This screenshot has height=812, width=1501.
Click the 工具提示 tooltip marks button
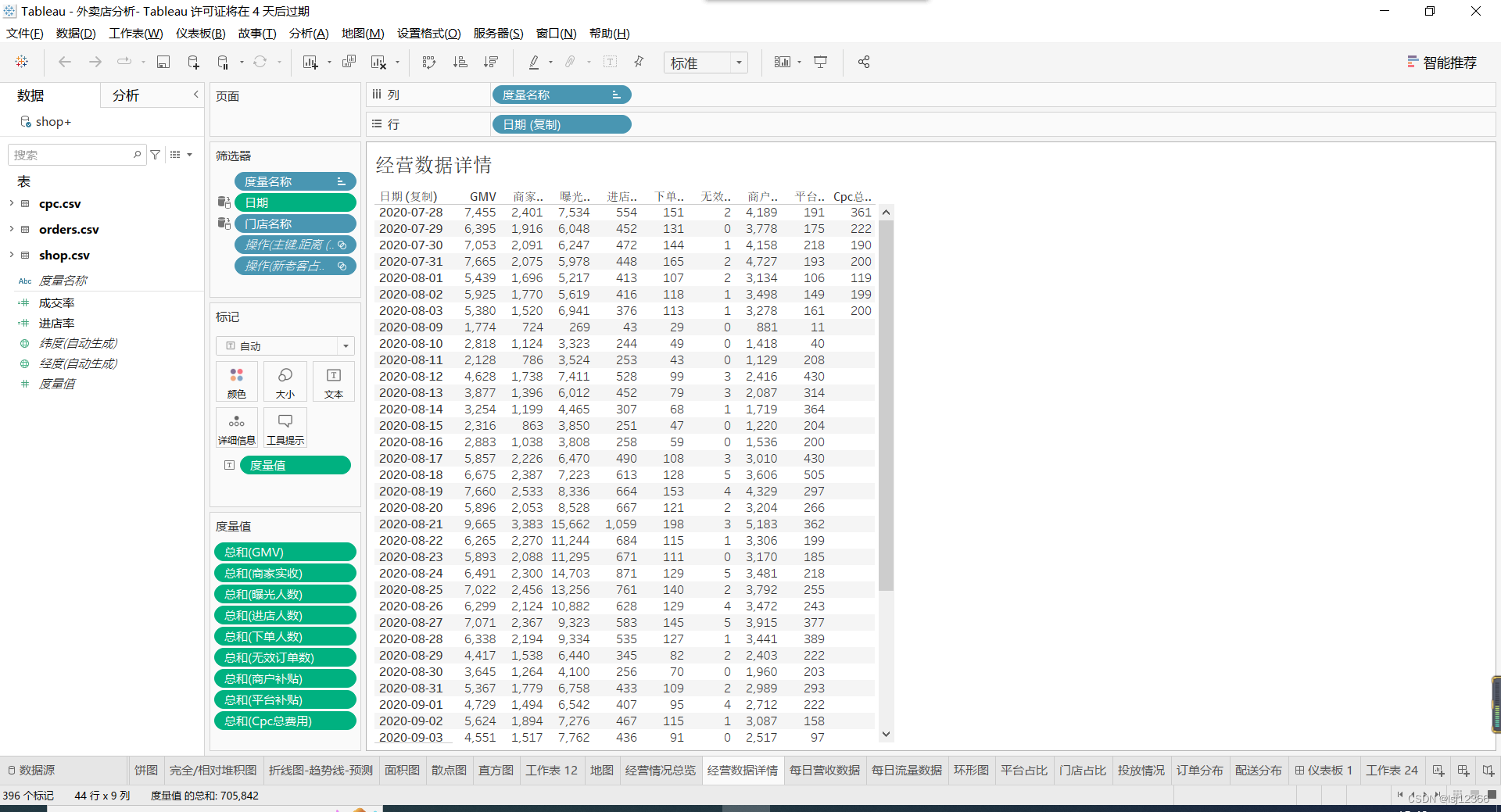285,428
